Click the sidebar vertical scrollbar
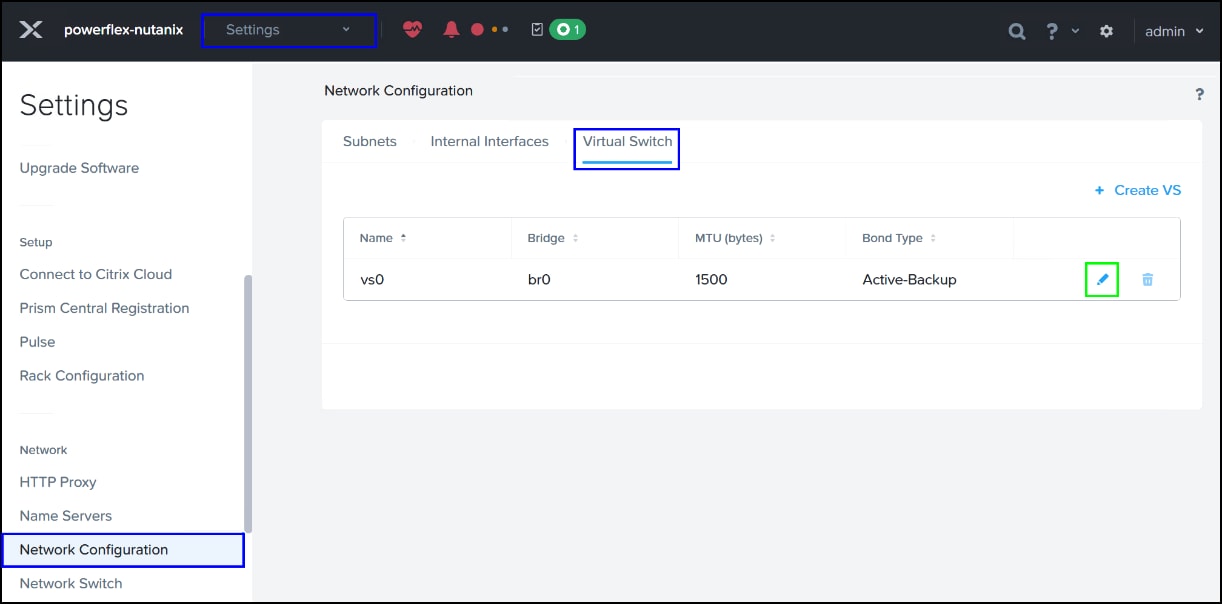Image resolution: width=1222 pixels, height=604 pixels. (248, 404)
